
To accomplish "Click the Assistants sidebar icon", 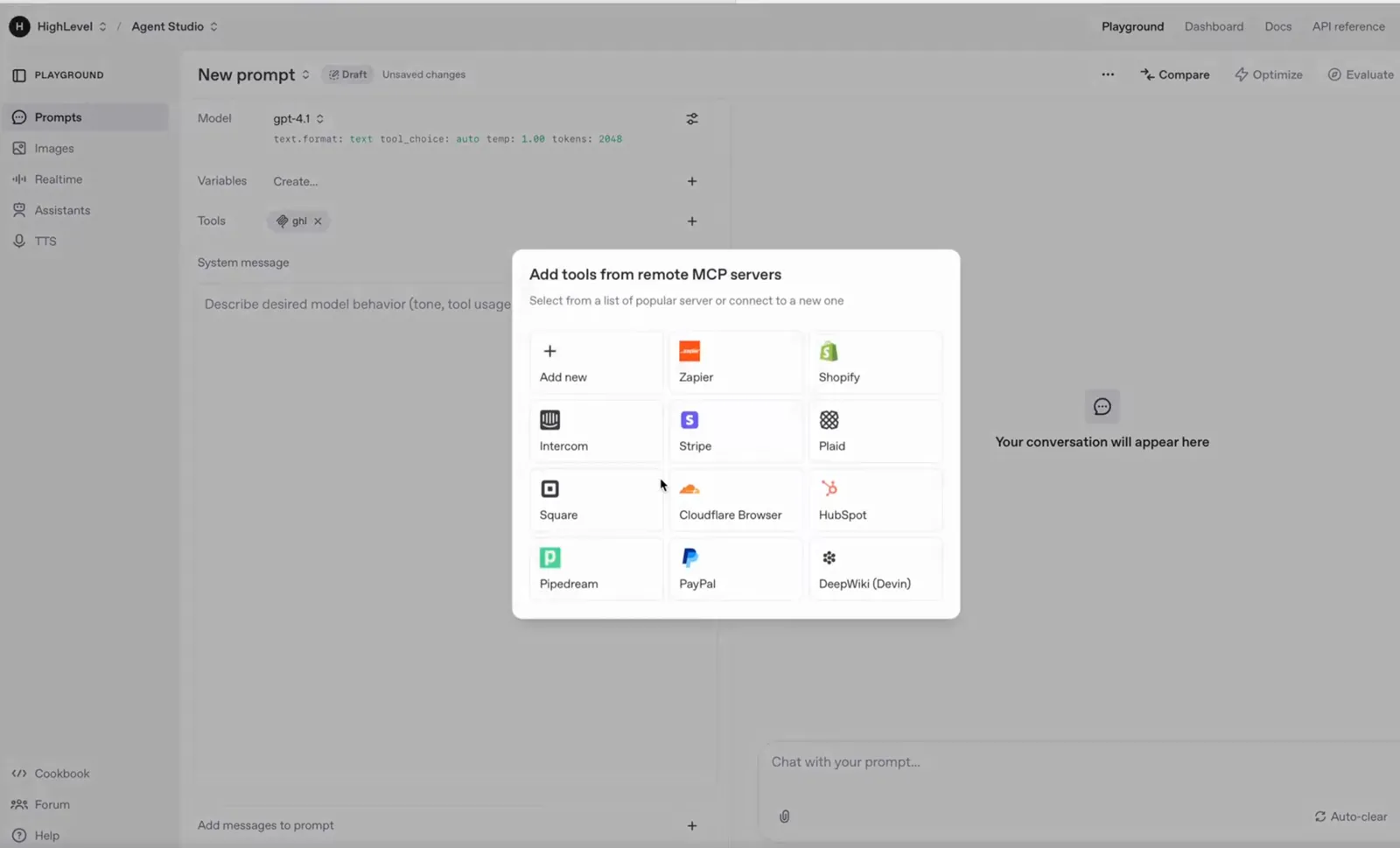I will [19, 210].
